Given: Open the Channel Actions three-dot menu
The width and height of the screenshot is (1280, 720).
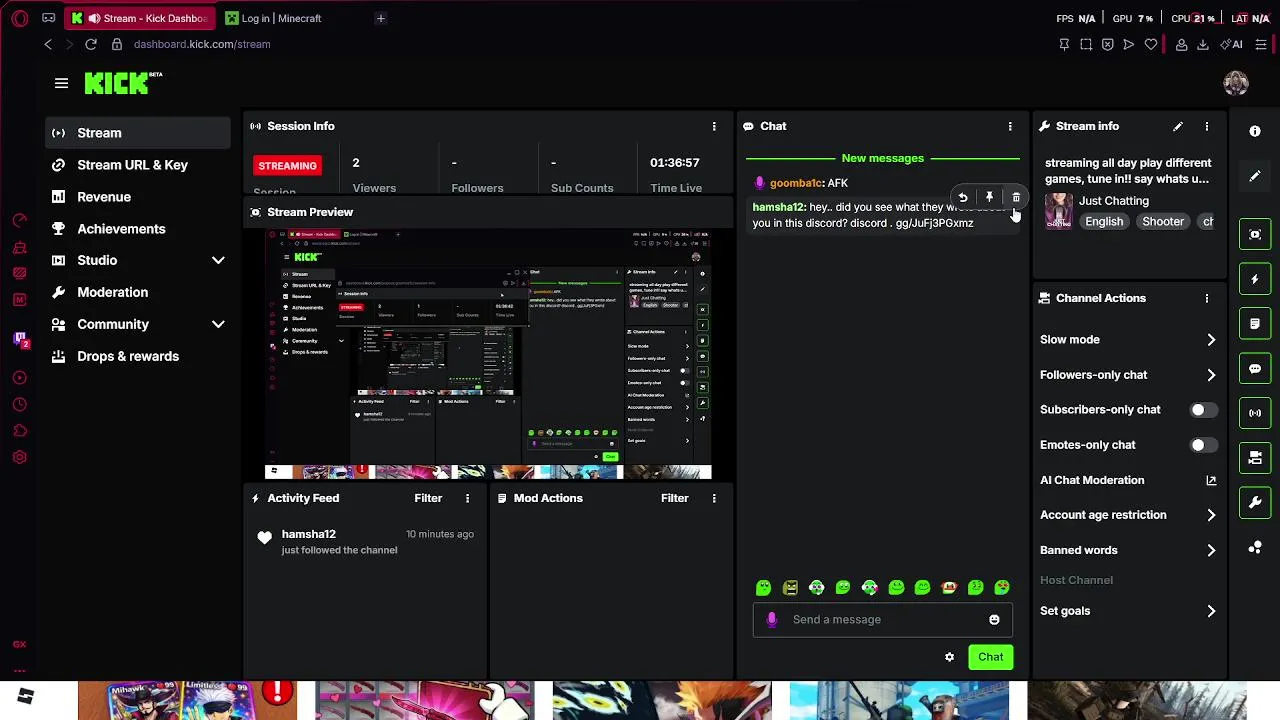Looking at the screenshot, I should pyautogui.click(x=1207, y=298).
